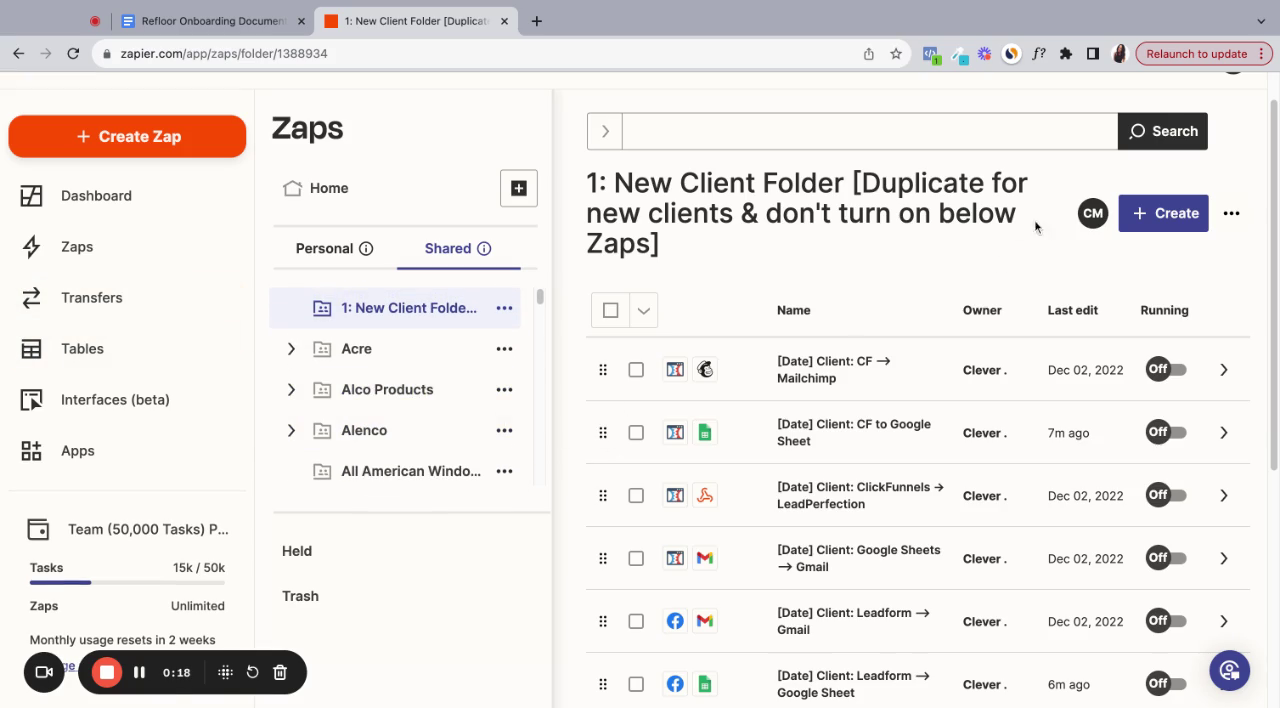Click the Zaps lightning bolt icon

[32, 247]
